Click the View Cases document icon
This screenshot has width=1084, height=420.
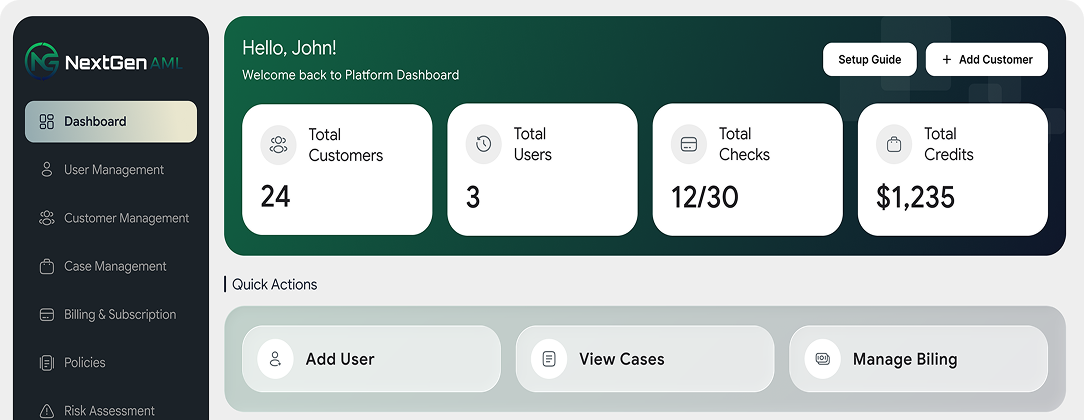(x=549, y=359)
